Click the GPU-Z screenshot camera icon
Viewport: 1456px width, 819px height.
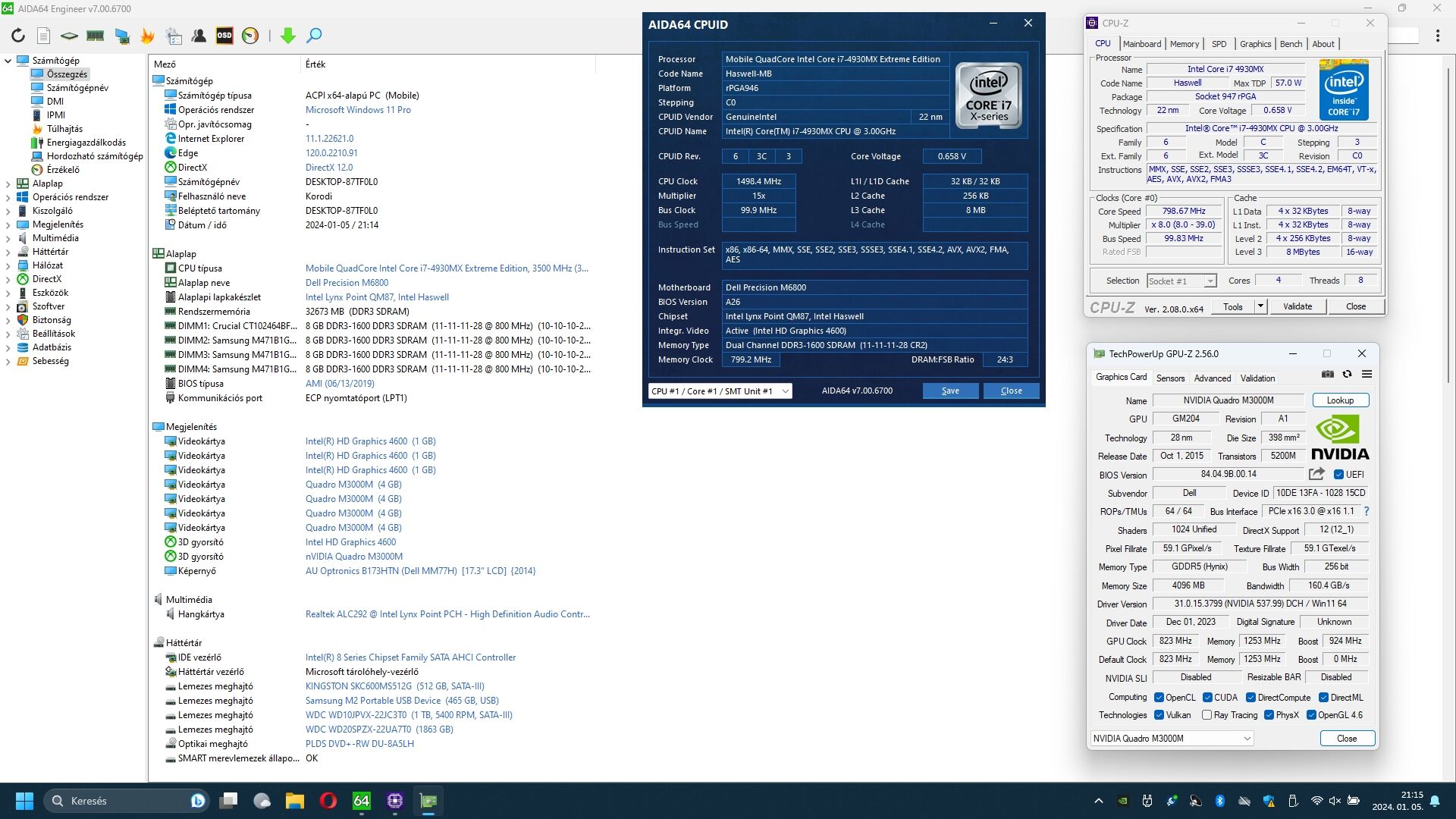(1327, 375)
